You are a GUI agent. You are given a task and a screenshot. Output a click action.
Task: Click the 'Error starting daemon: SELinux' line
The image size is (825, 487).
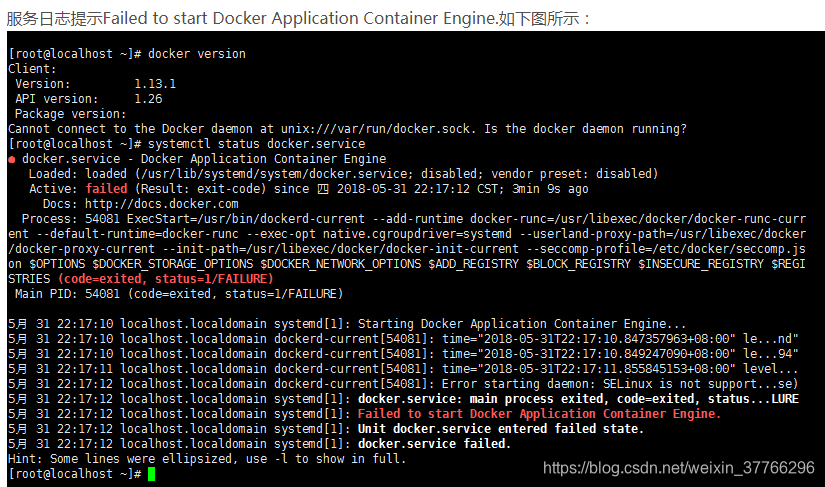[404, 383]
